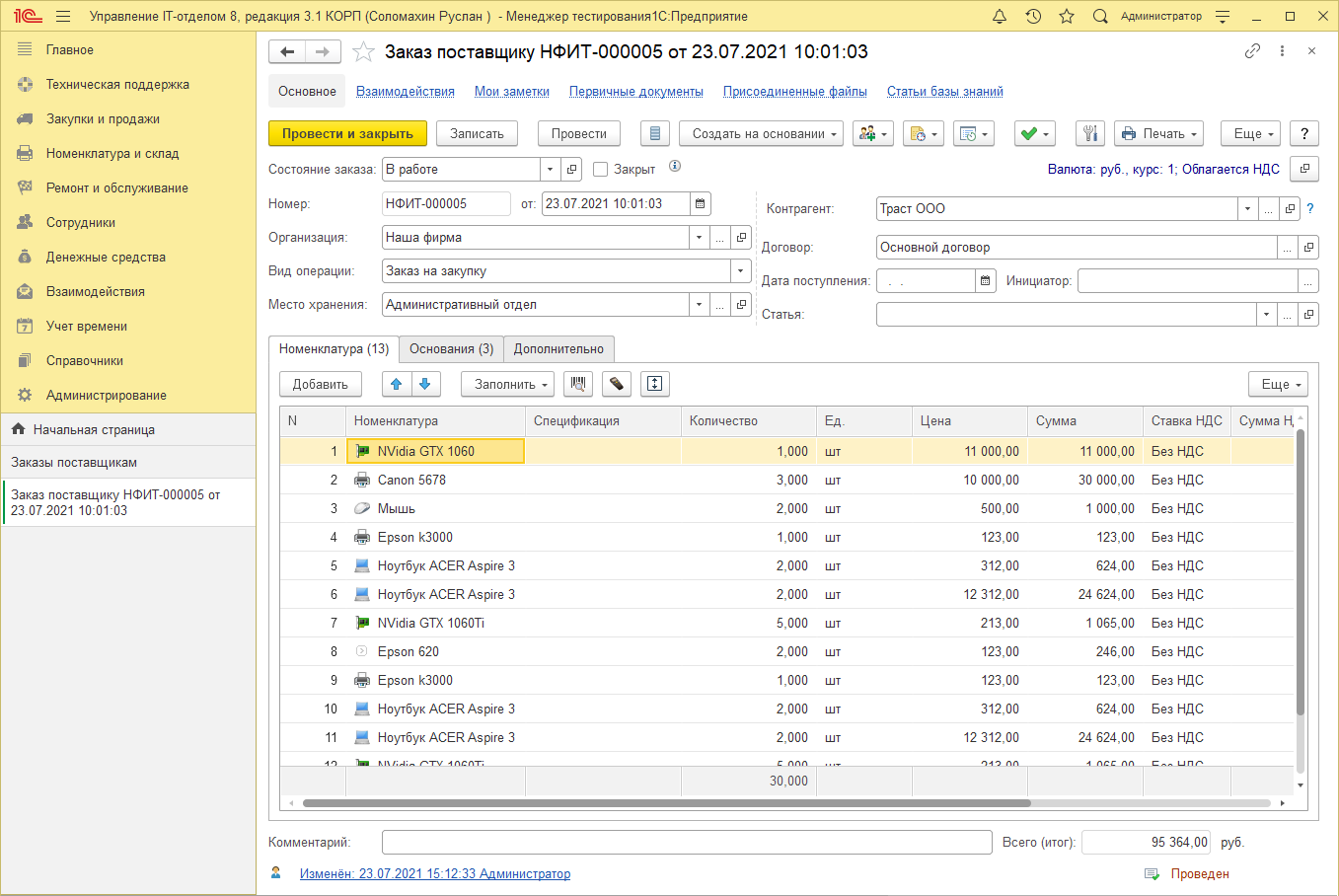Open history clock icon in title bar

(x=1033, y=17)
